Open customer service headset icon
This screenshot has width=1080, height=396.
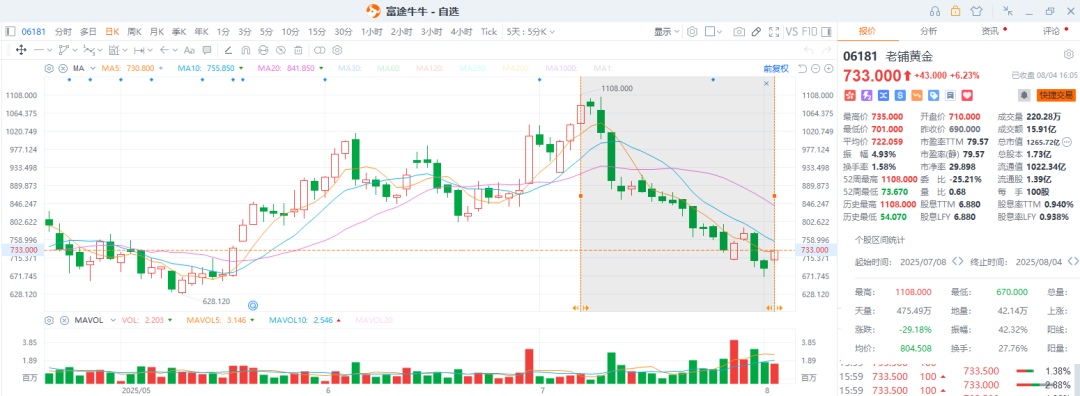click(935, 11)
